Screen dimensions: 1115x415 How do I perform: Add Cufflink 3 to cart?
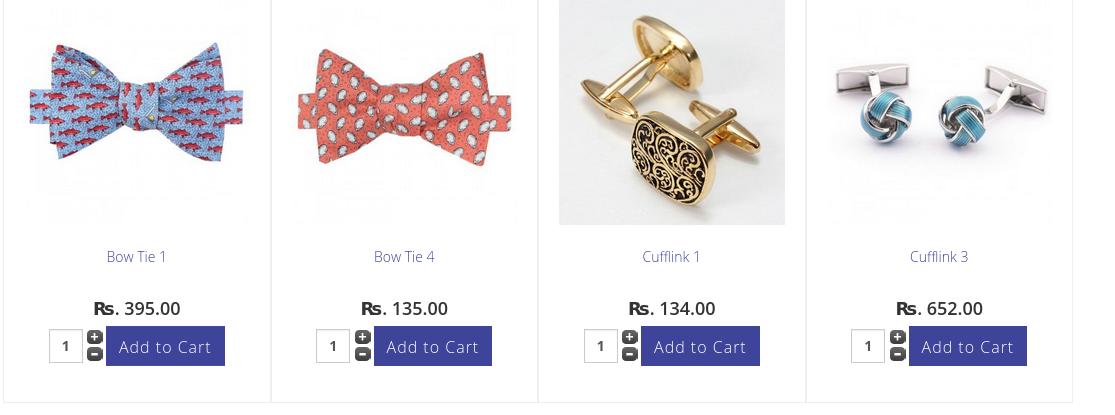(967, 347)
